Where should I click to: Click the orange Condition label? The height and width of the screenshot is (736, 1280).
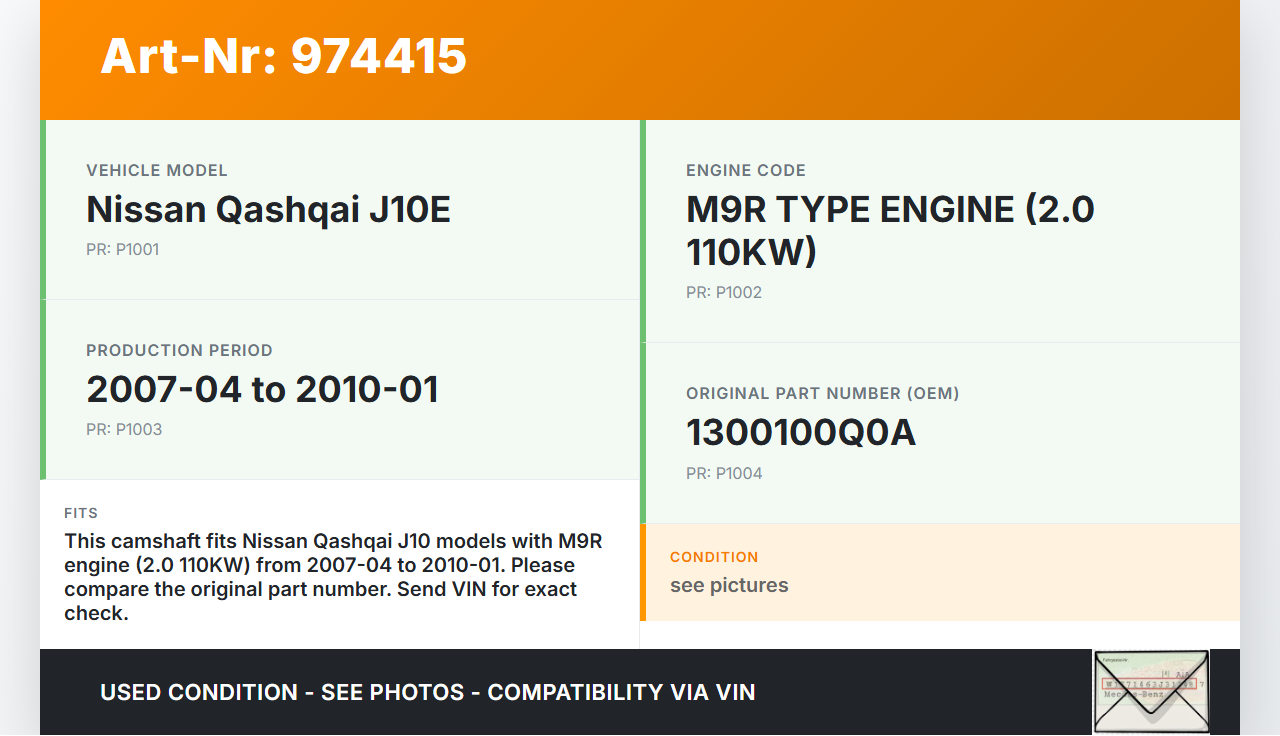point(714,557)
